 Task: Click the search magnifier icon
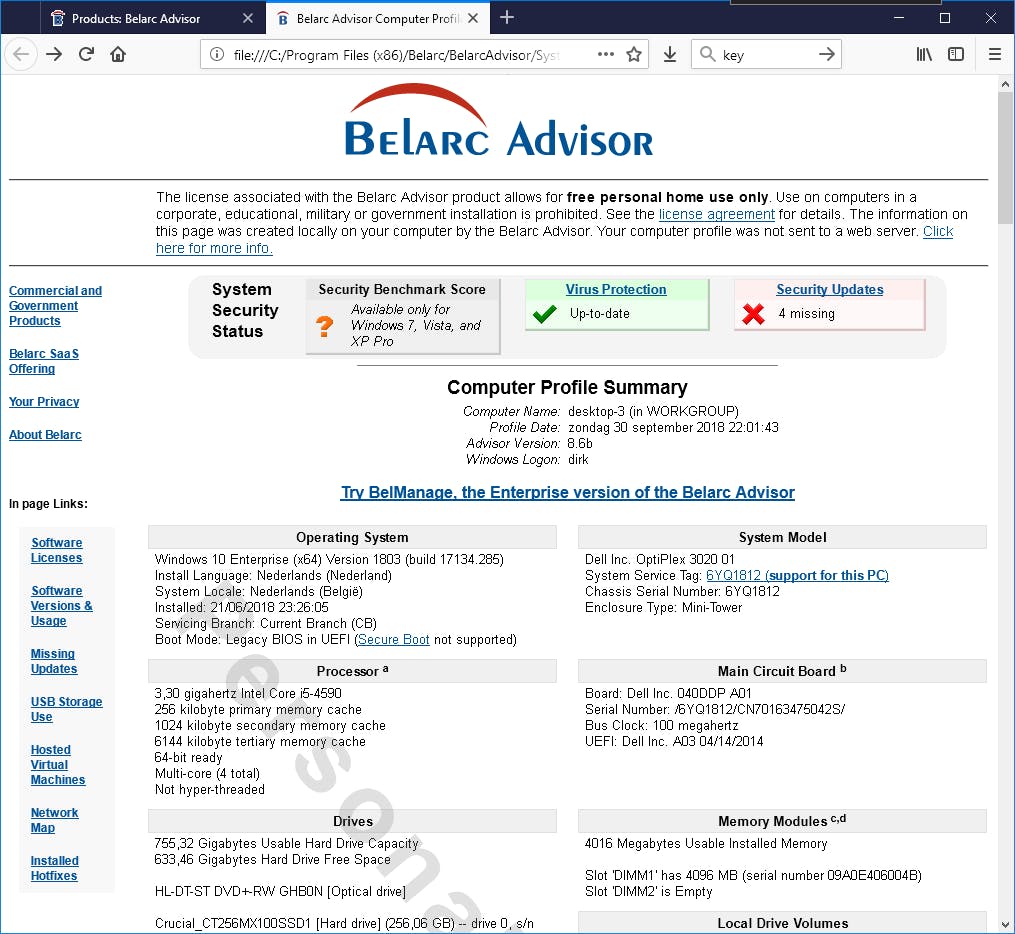click(708, 54)
